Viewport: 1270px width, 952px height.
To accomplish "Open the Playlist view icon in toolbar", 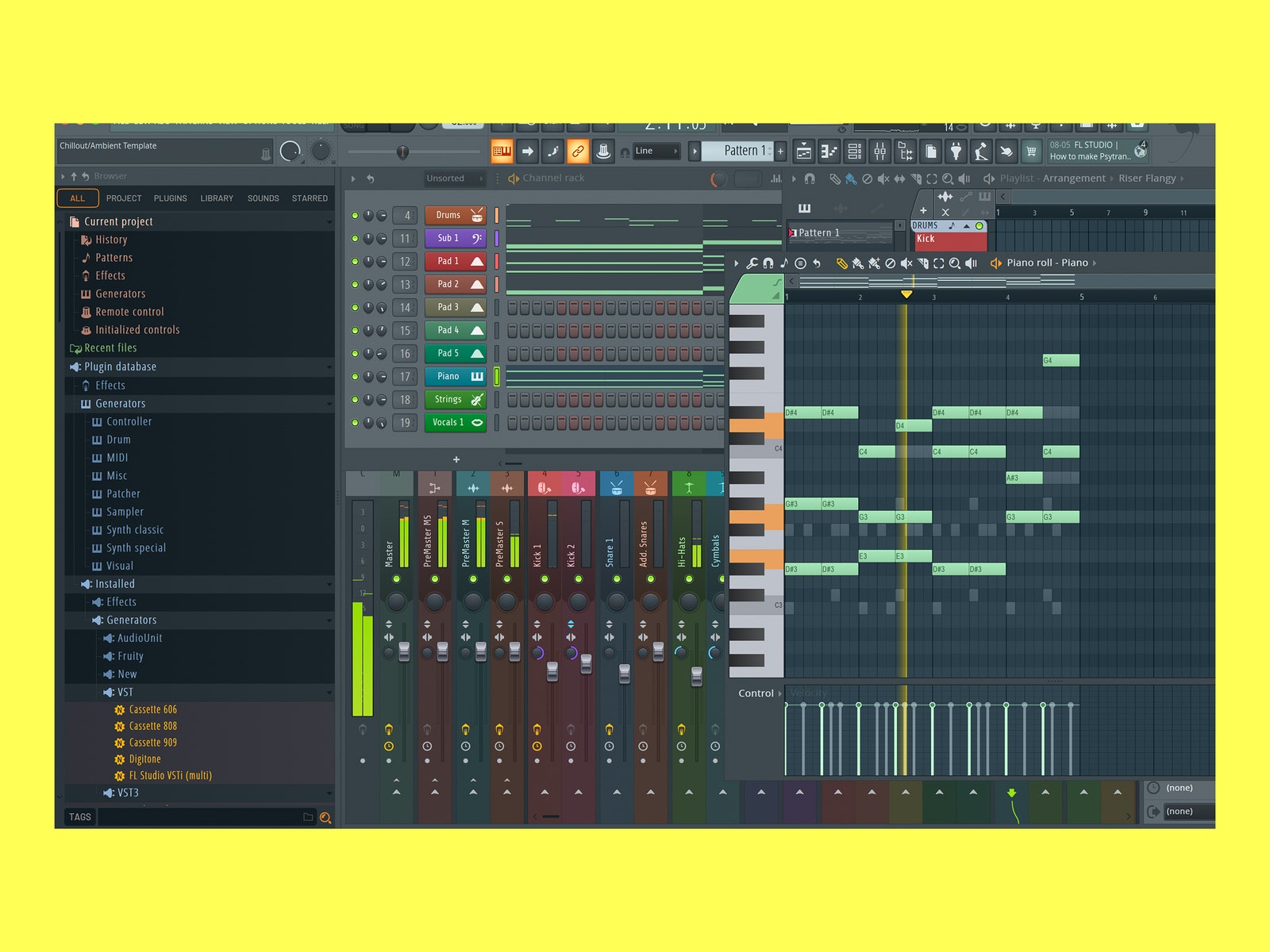I will point(803,151).
